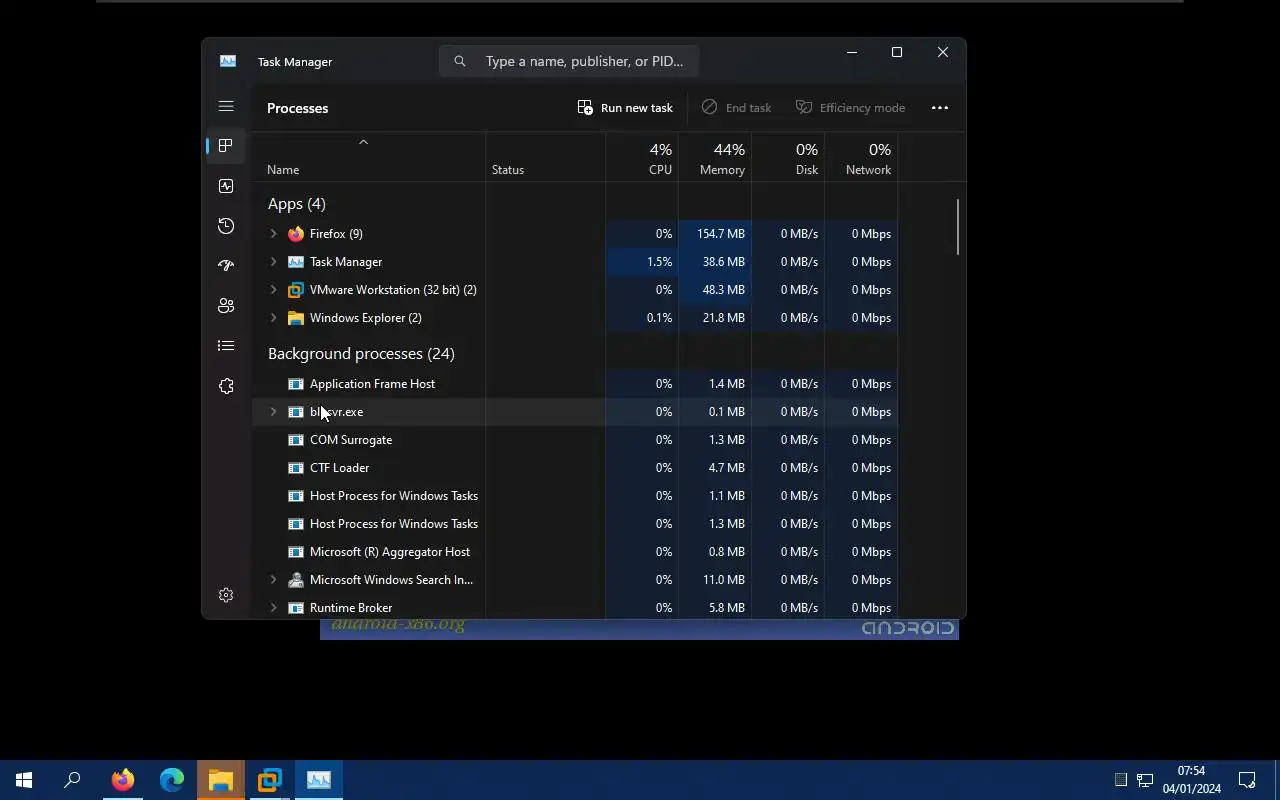Click the Firefox process icon
The width and height of the screenshot is (1280, 800).
[296, 234]
